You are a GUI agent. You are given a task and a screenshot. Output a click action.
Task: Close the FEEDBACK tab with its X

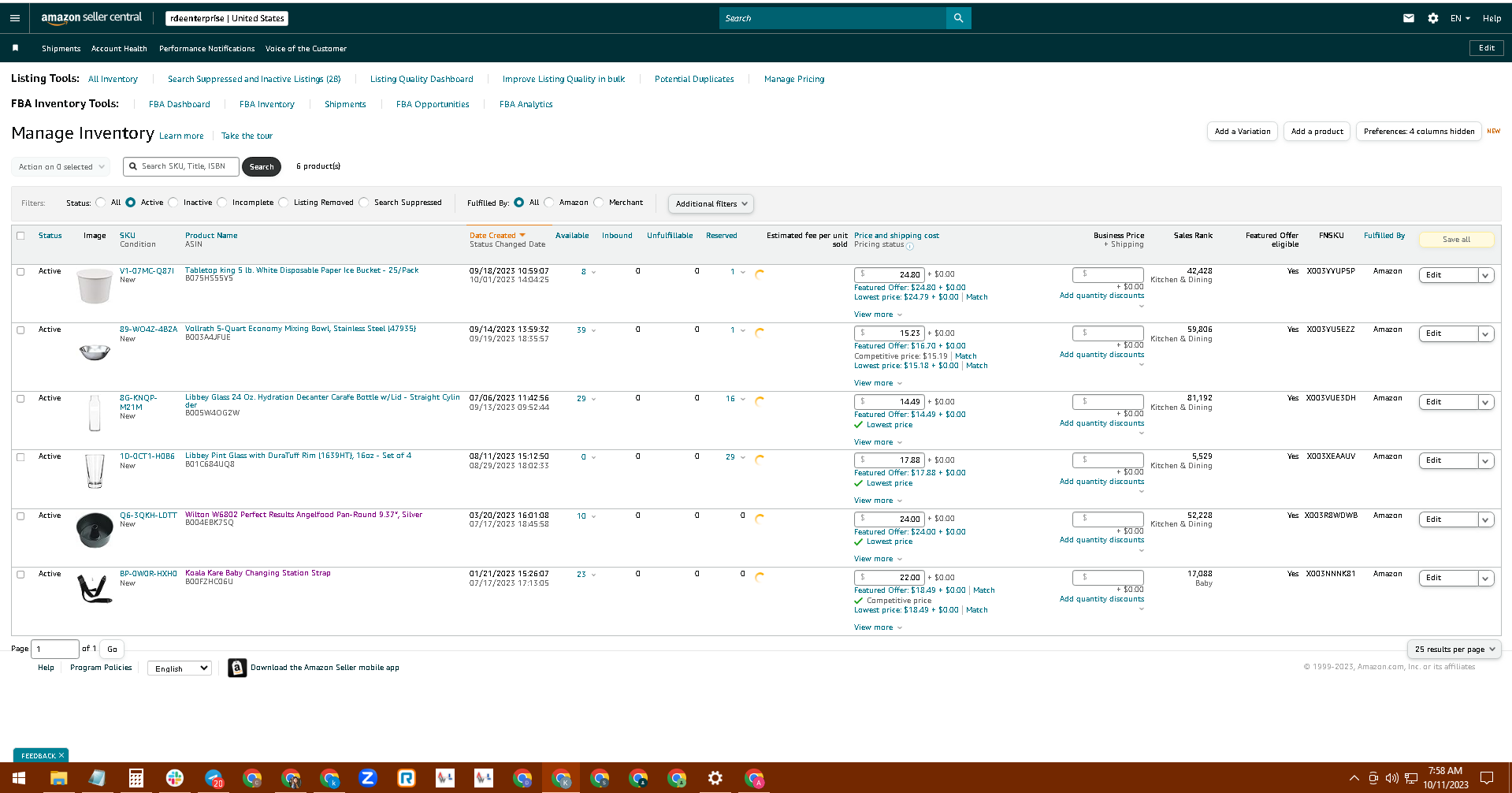tap(61, 755)
